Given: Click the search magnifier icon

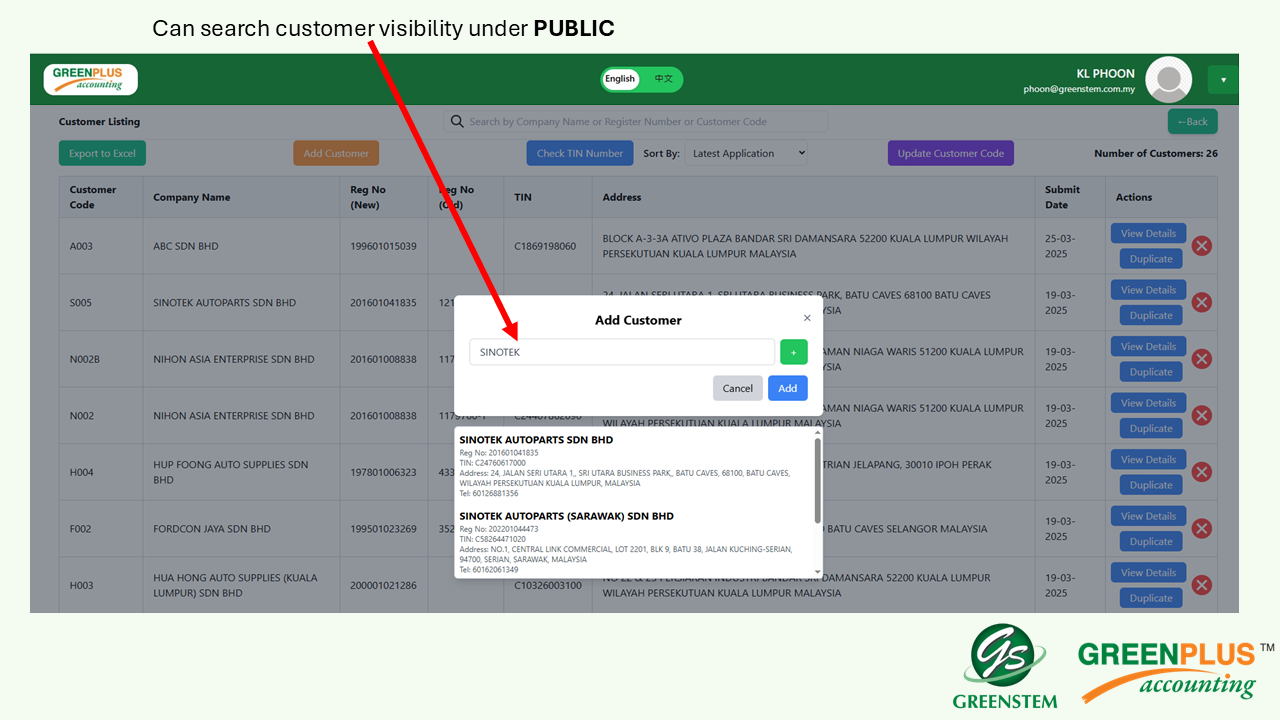Looking at the screenshot, I should click(458, 122).
